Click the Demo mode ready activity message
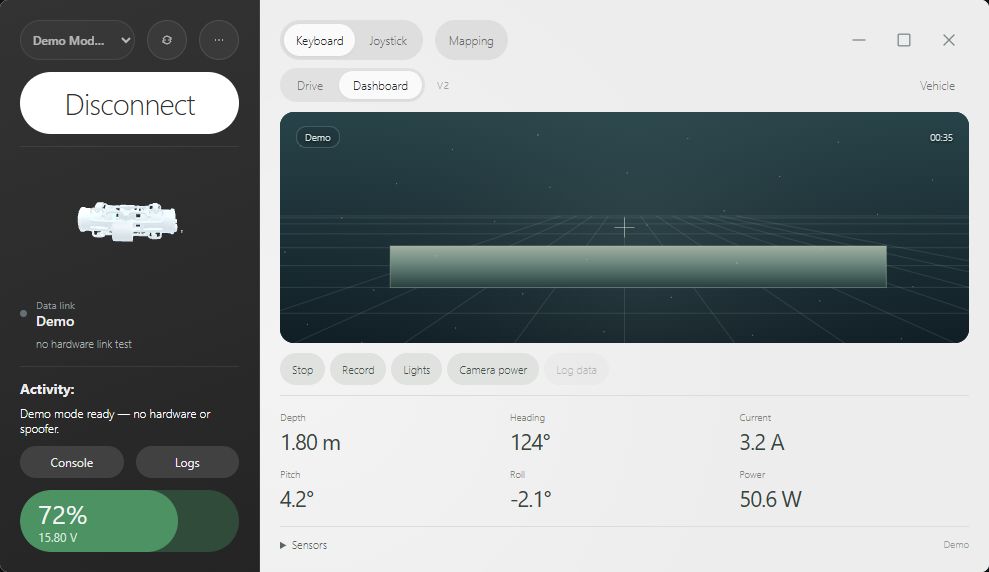This screenshot has height=572, width=989. coord(115,421)
